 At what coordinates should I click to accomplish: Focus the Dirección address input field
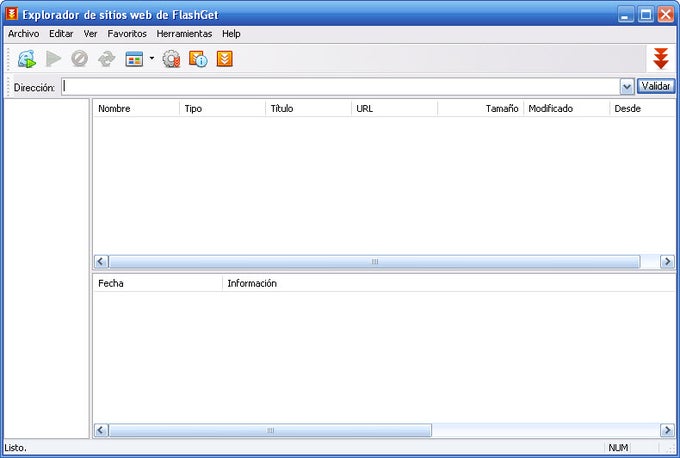click(341, 87)
